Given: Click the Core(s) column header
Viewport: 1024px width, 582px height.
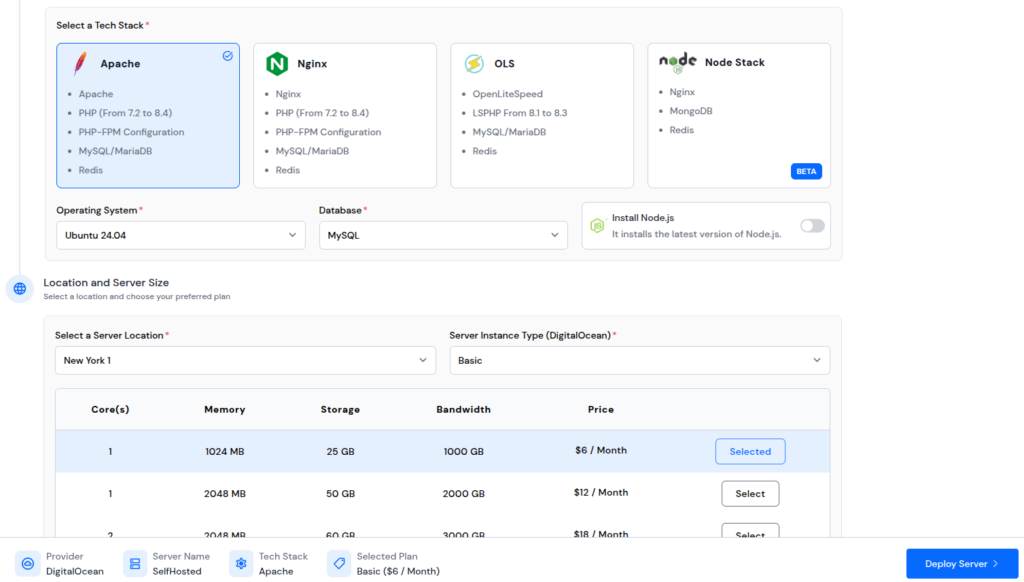Looking at the screenshot, I should point(110,410).
